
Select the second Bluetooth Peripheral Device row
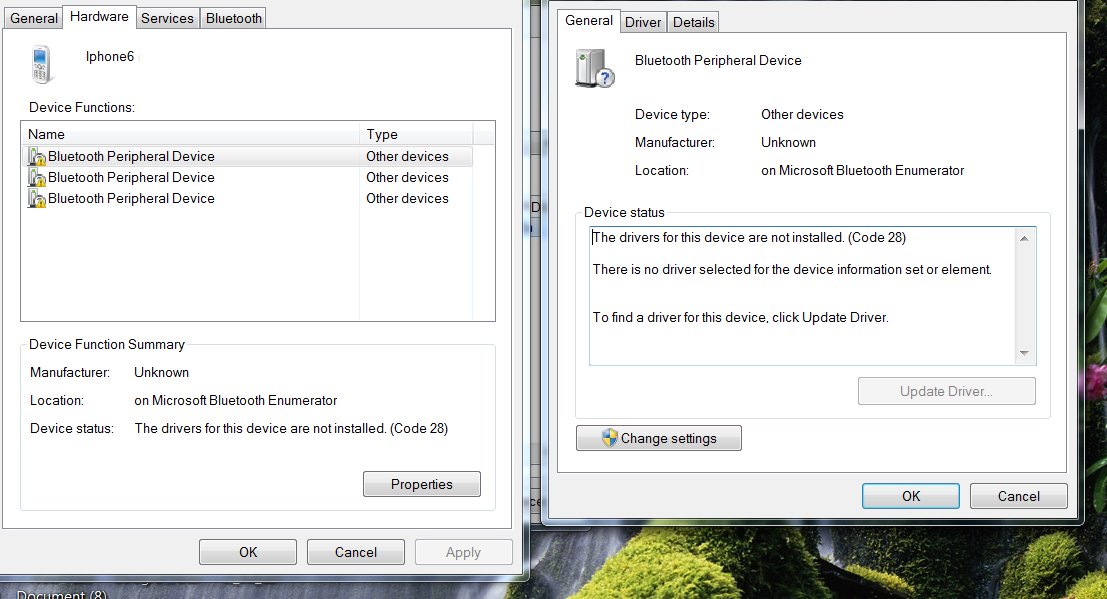click(x=247, y=177)
